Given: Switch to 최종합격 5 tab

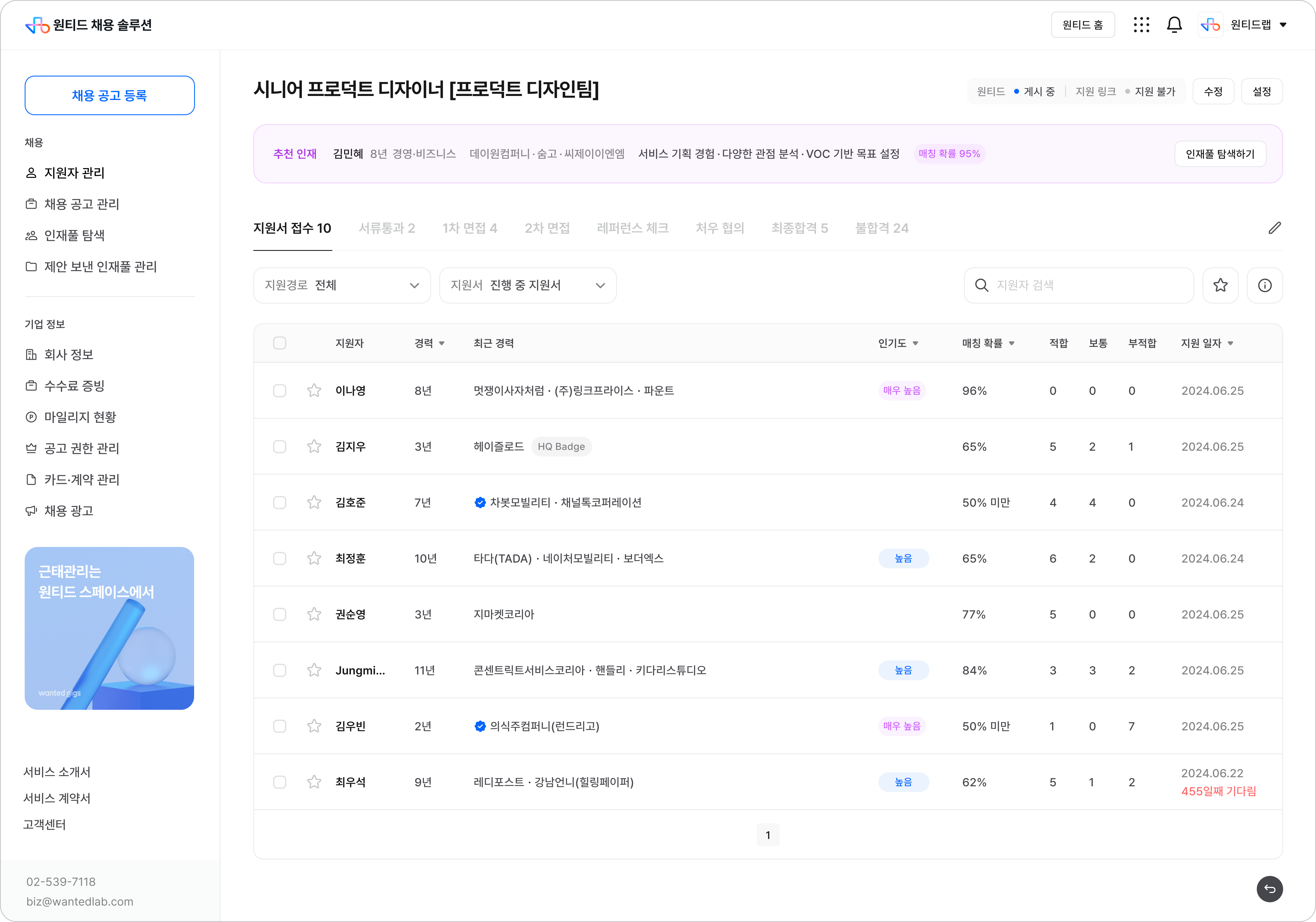Looking at the screenshot, I should click(x=799, y=228).
